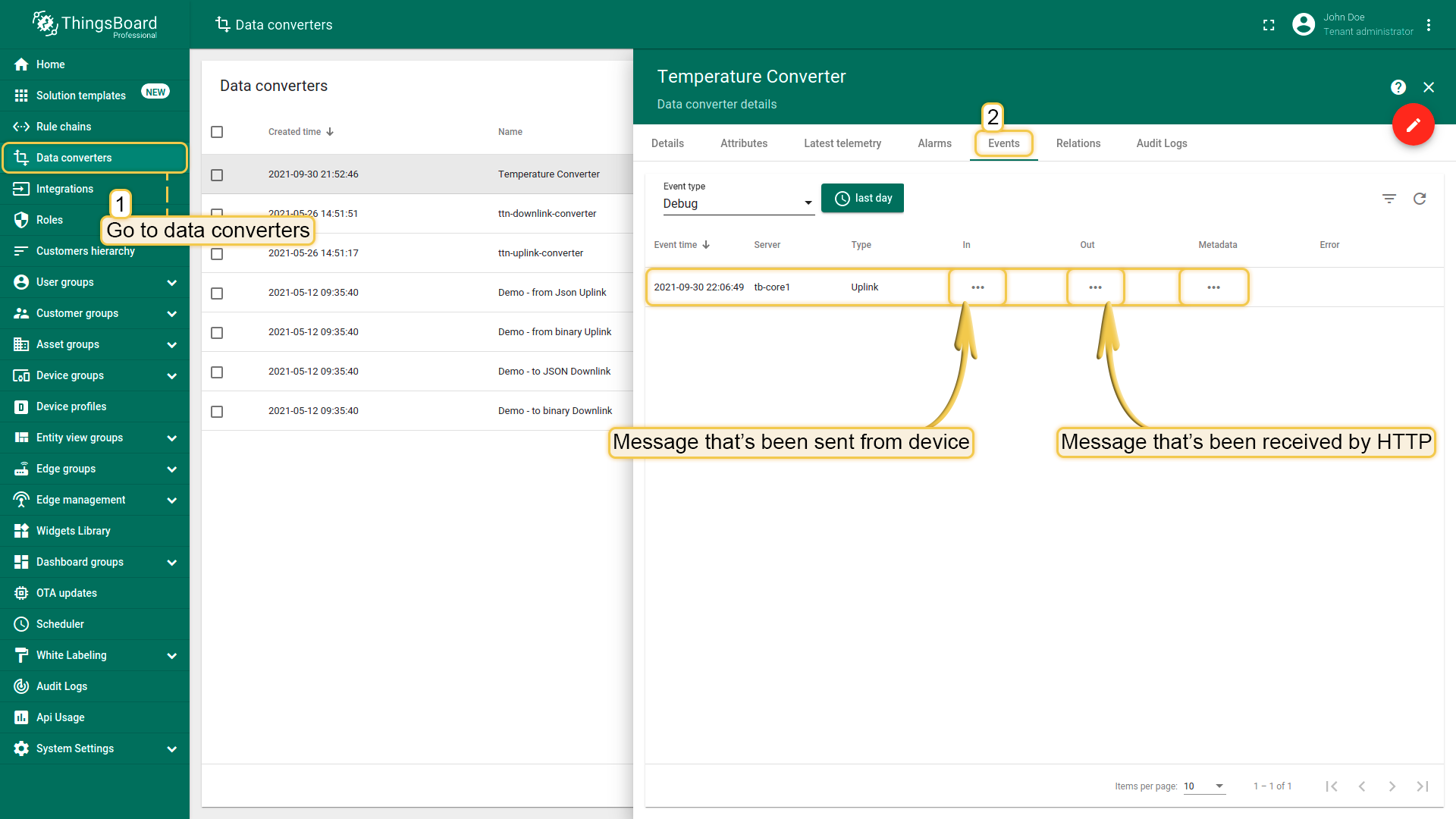This screenshot has height=819, width=1456.
Task: Open Scheduler in the sidebar
Action: pyautogui.click(x=60, y=624)
